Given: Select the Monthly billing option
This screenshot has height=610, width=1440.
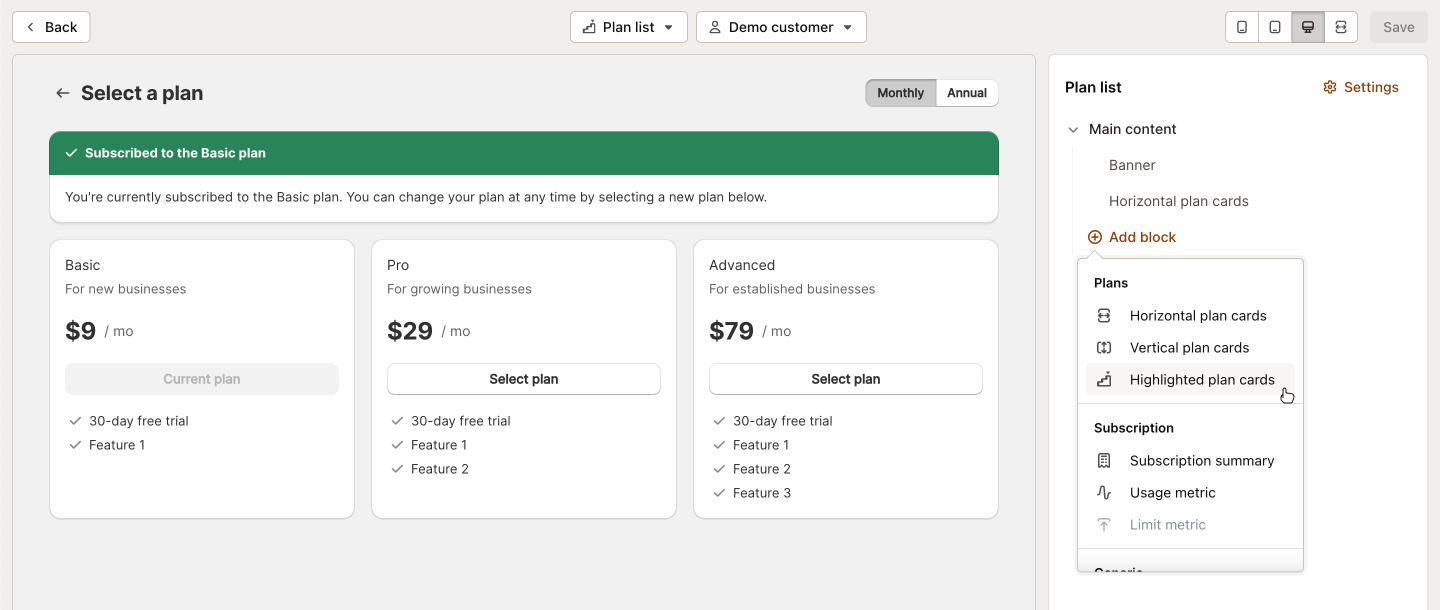Looking at the screenshot, I should (x=900, y=92).
